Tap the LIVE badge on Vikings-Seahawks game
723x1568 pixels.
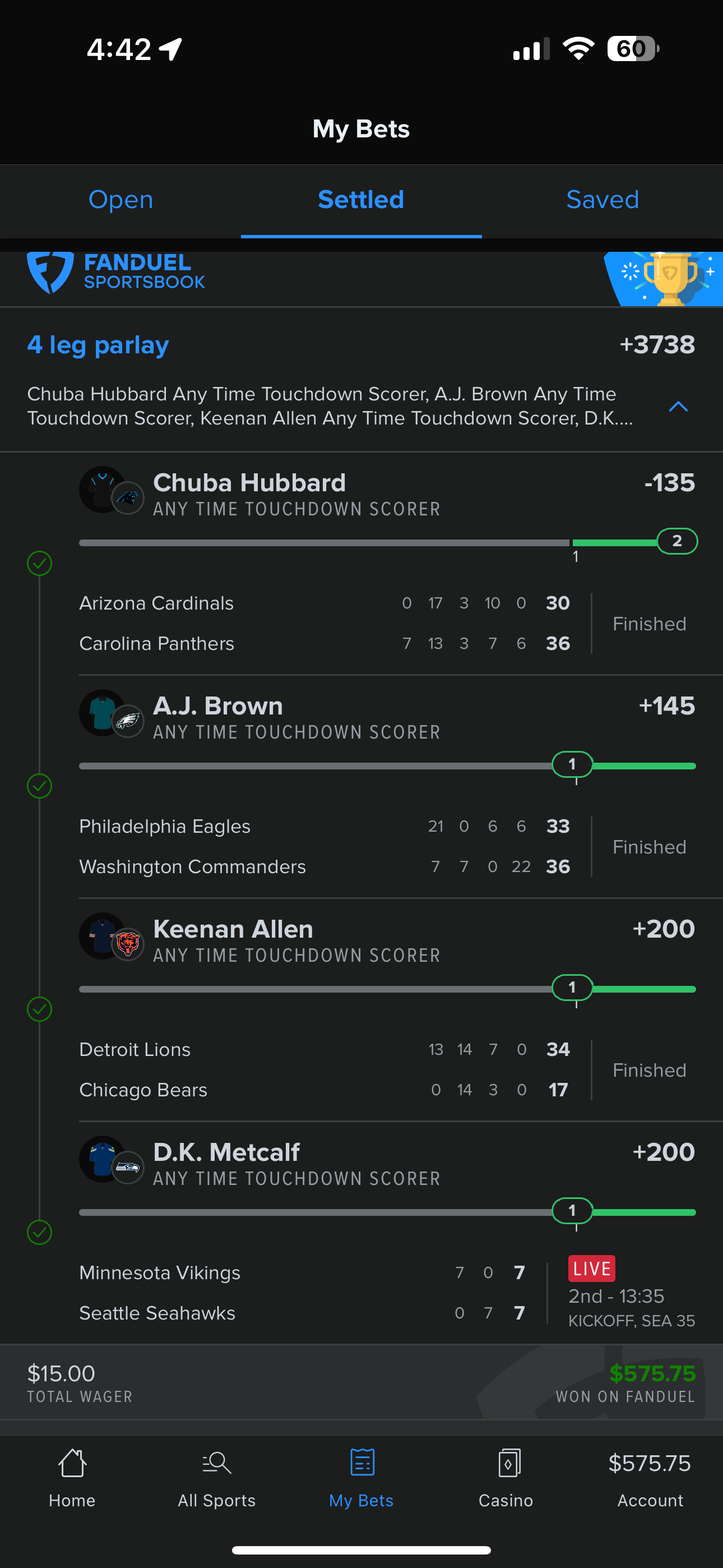[591, 1269]
